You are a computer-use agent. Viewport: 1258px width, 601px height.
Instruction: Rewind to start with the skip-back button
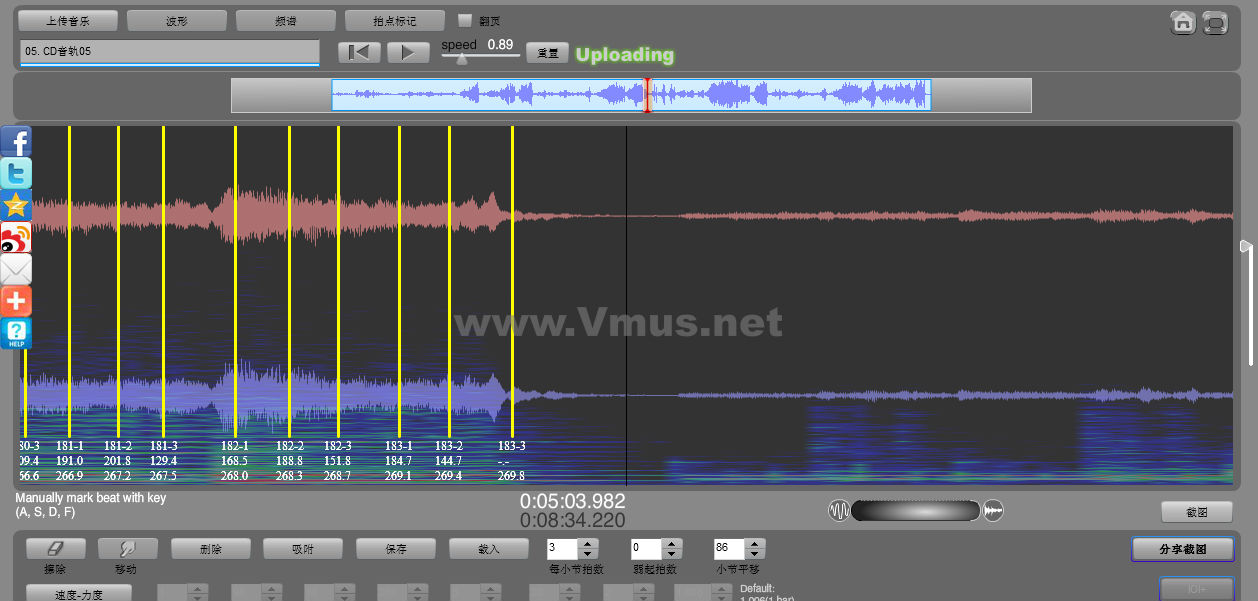359,52
